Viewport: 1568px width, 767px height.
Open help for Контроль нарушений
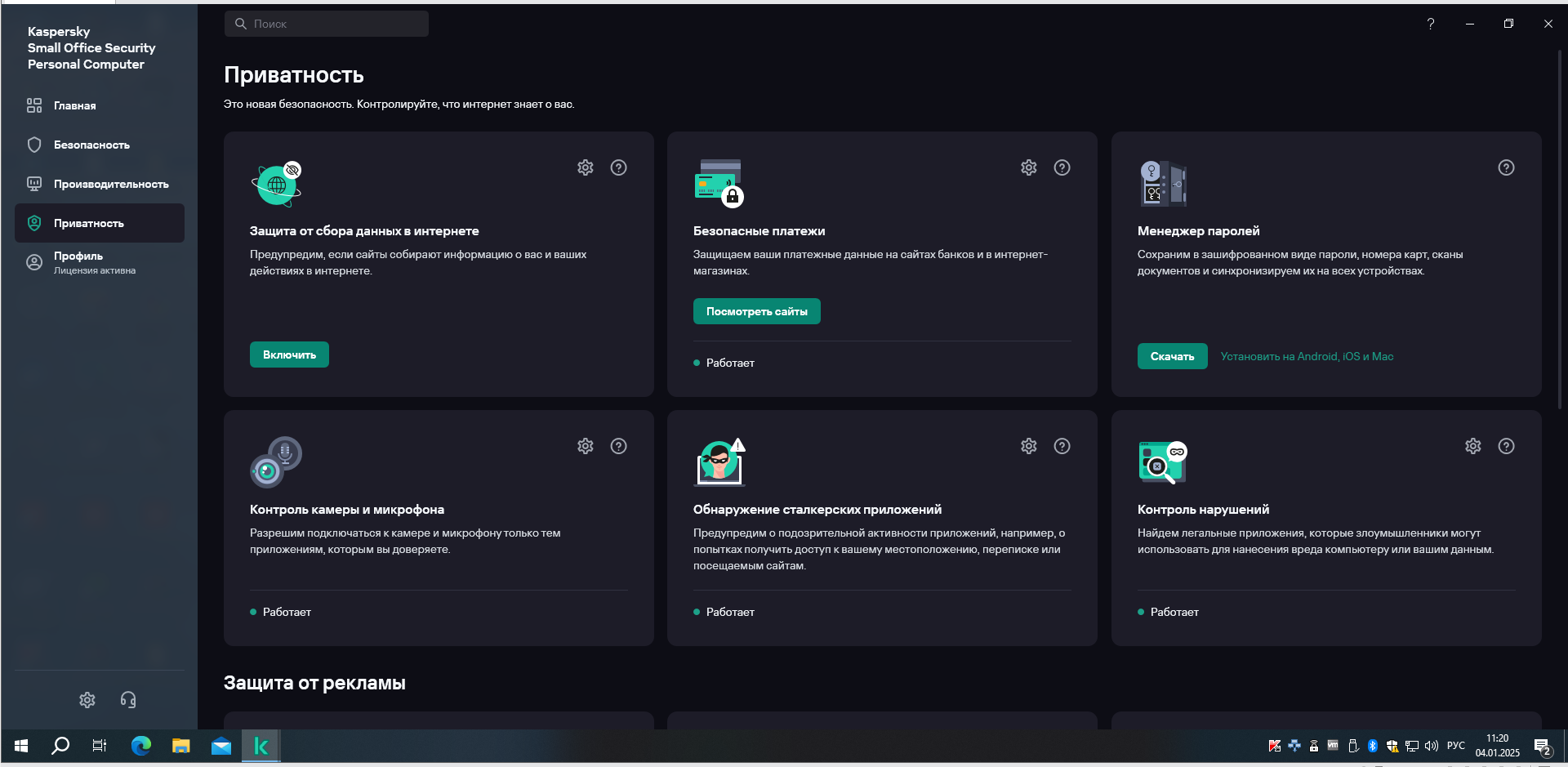coord(1507,446)
